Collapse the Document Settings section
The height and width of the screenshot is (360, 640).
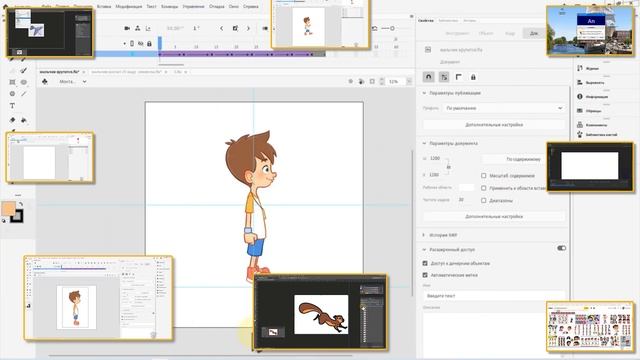(x=424, y=143)
